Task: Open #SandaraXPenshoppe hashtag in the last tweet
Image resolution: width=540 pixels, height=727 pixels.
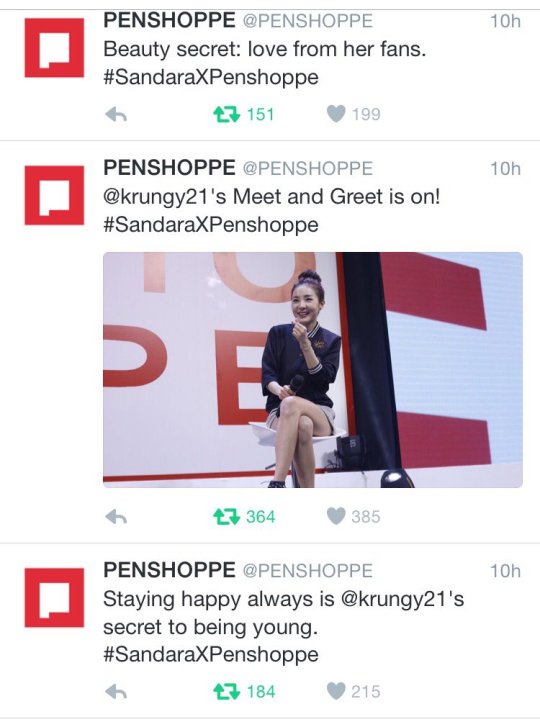Action: click(211, 655)
